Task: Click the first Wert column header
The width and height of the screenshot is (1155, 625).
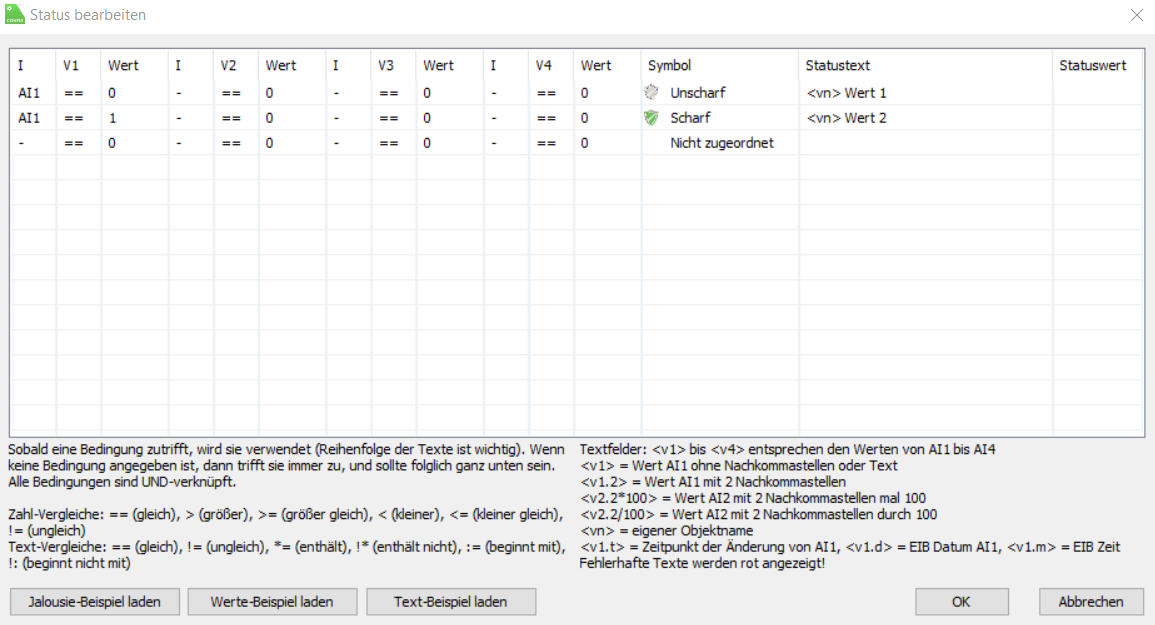Action: (135, 65)
